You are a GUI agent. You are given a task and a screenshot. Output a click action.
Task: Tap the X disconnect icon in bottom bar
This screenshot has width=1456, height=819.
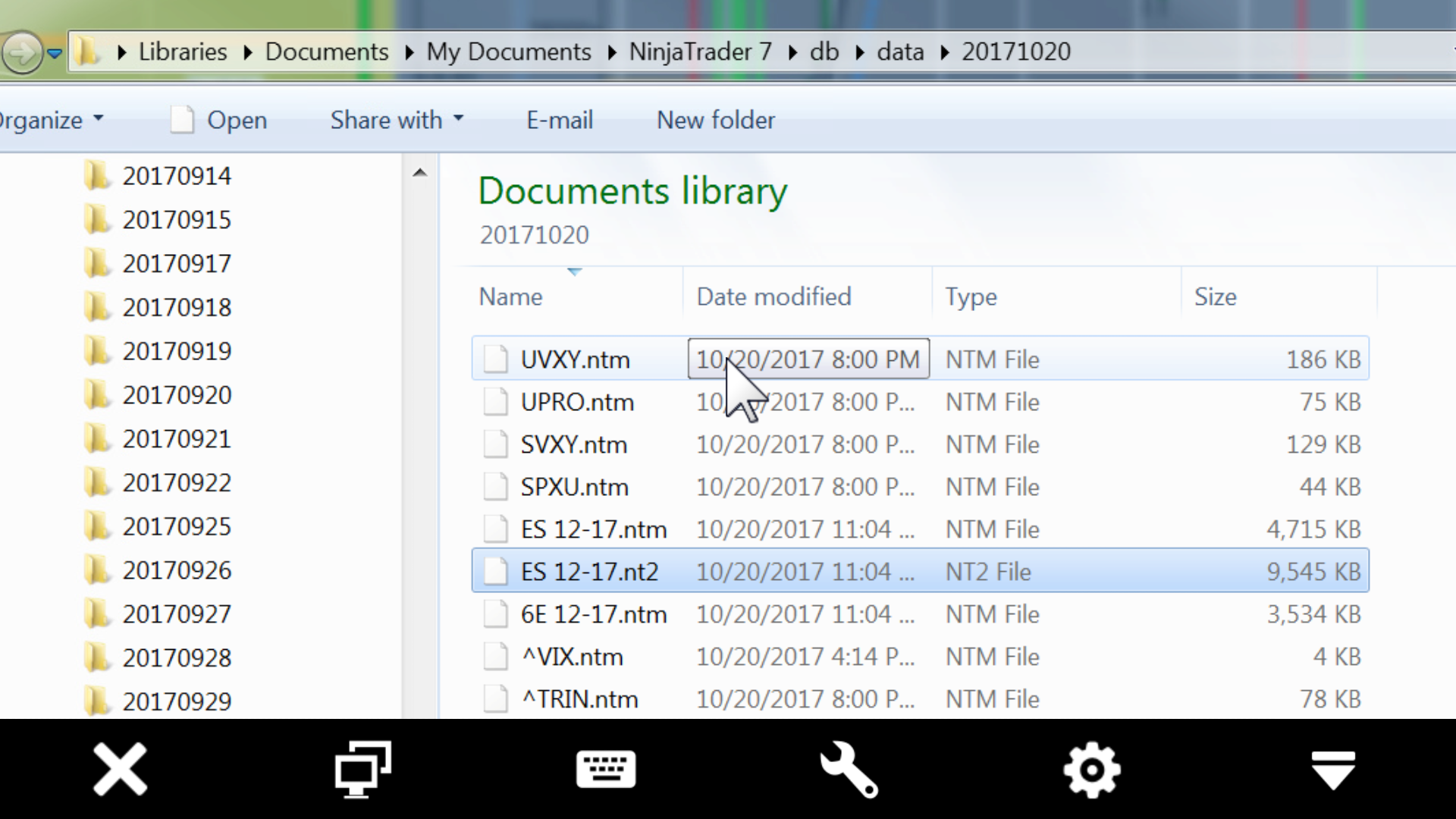coord(120,770)
